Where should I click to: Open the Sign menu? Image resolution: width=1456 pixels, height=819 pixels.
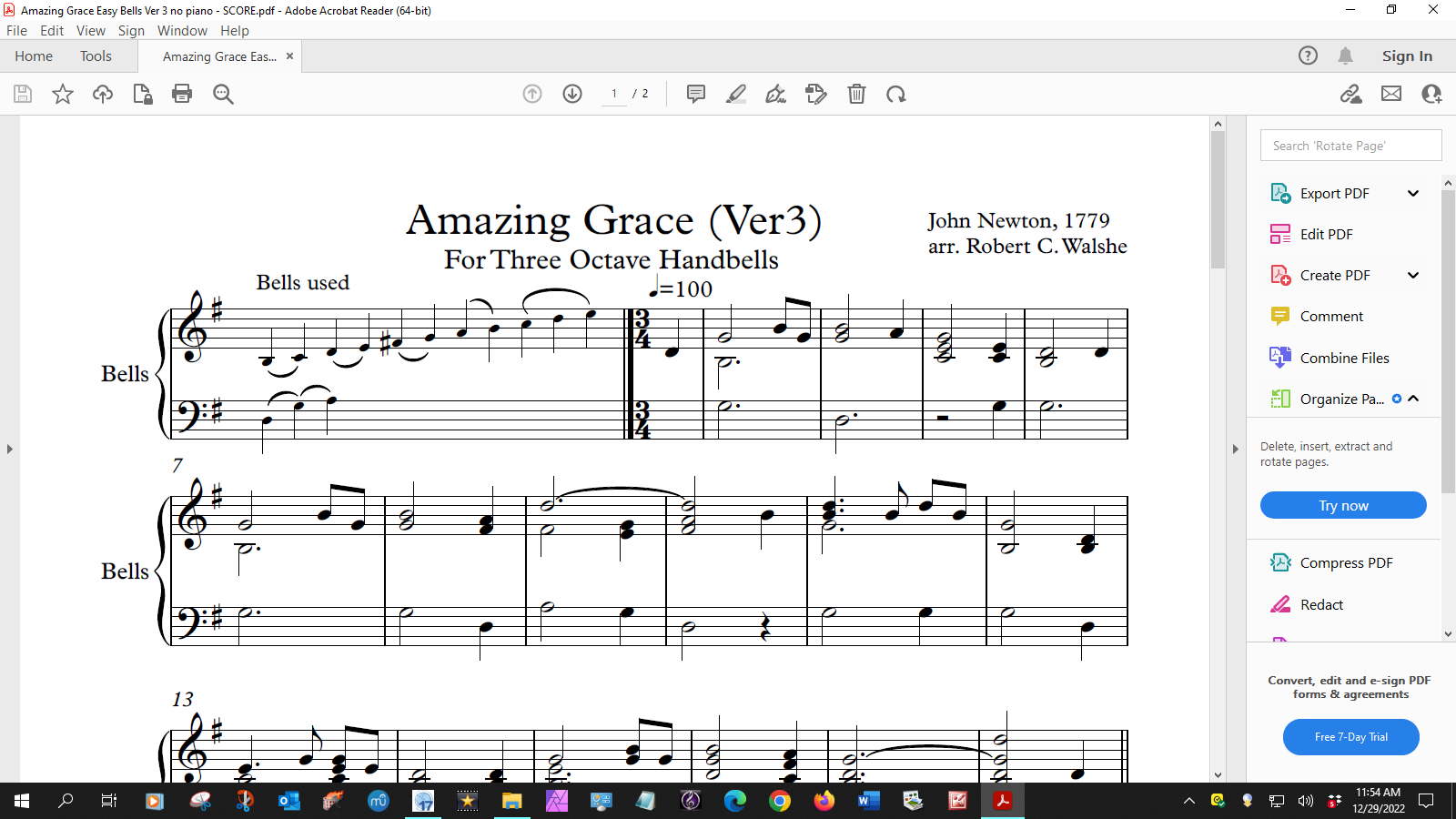[x=131, y=30]
